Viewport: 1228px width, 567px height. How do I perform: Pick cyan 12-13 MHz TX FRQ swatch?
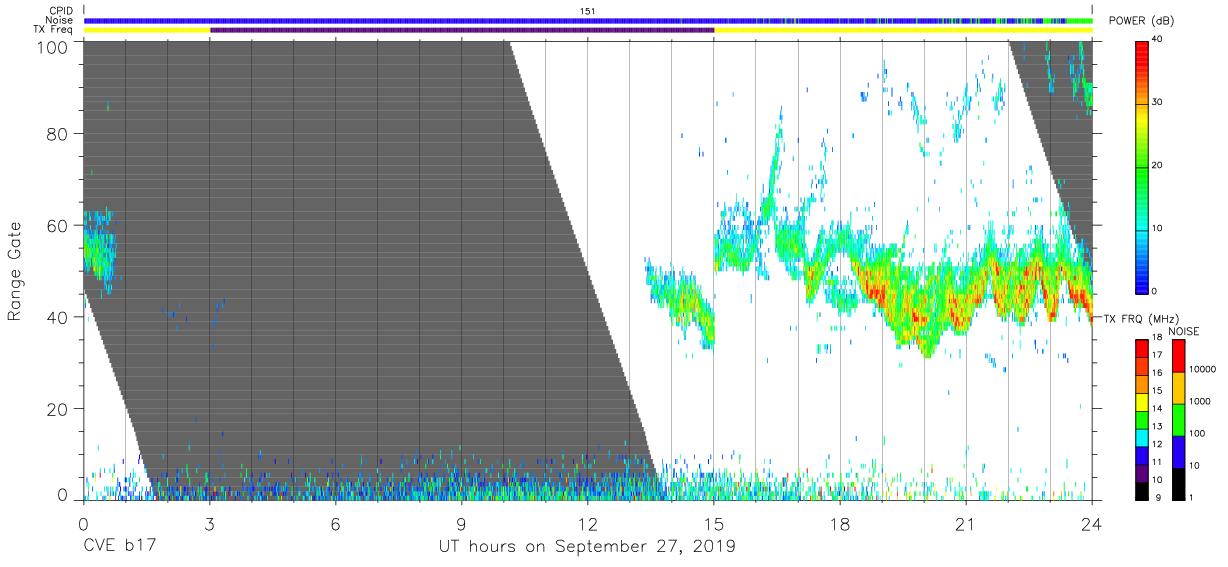1142,436
